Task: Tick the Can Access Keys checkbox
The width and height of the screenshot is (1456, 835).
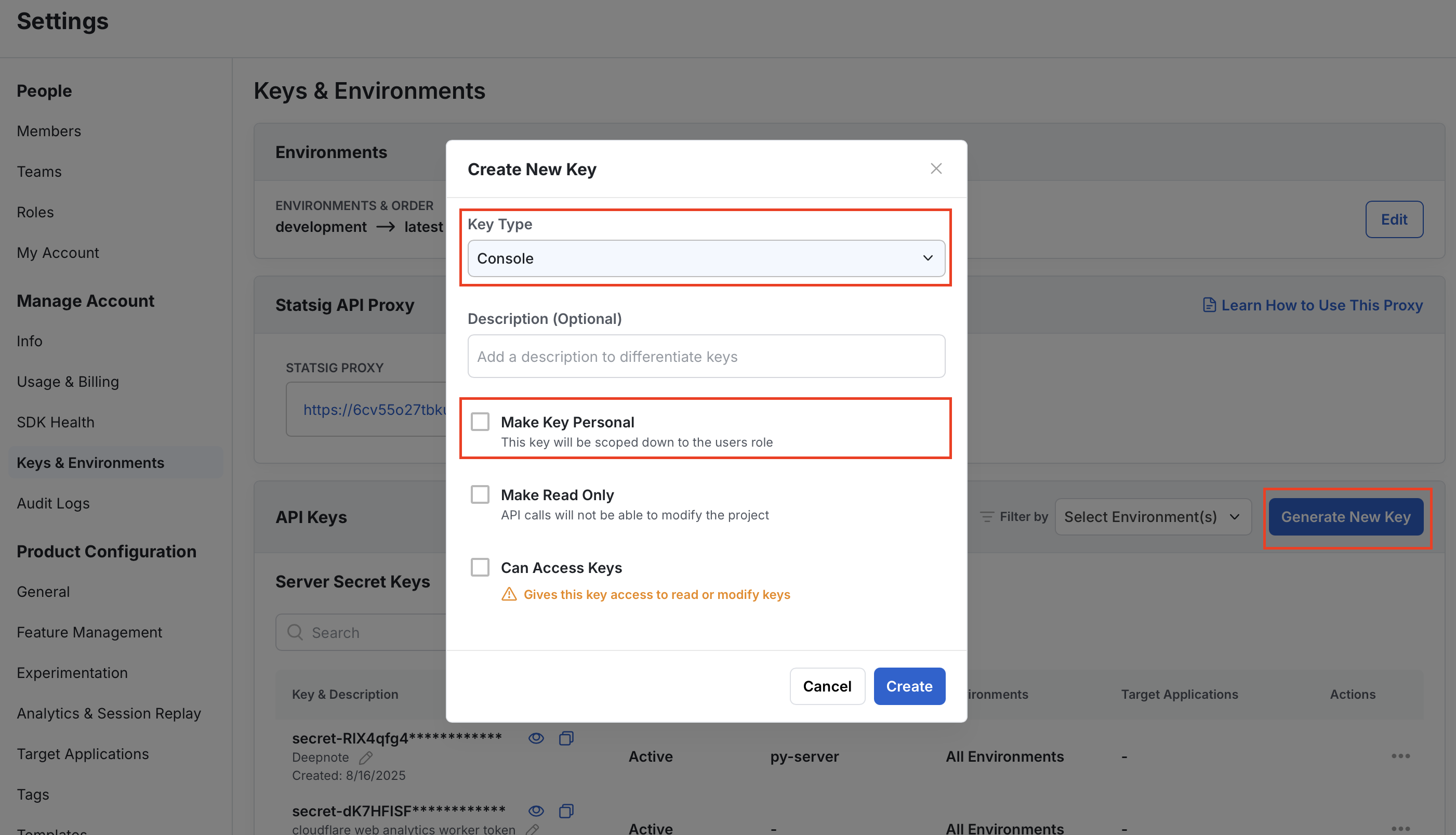Action: pos(480,567)
